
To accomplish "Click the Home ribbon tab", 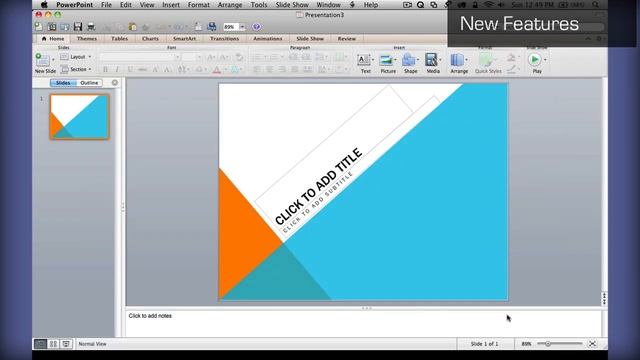I will [53, 38].
